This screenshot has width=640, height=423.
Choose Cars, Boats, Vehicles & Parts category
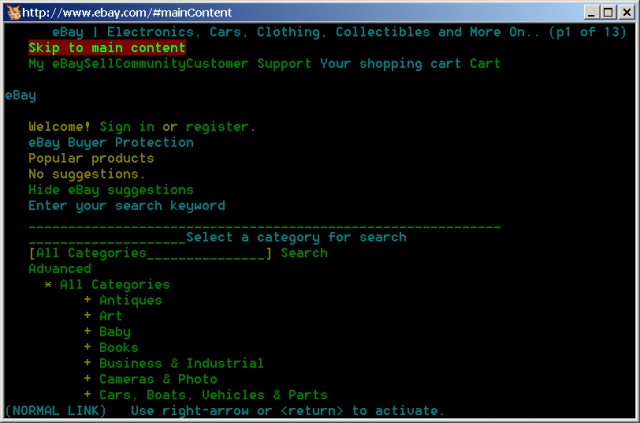coord(213,396)
